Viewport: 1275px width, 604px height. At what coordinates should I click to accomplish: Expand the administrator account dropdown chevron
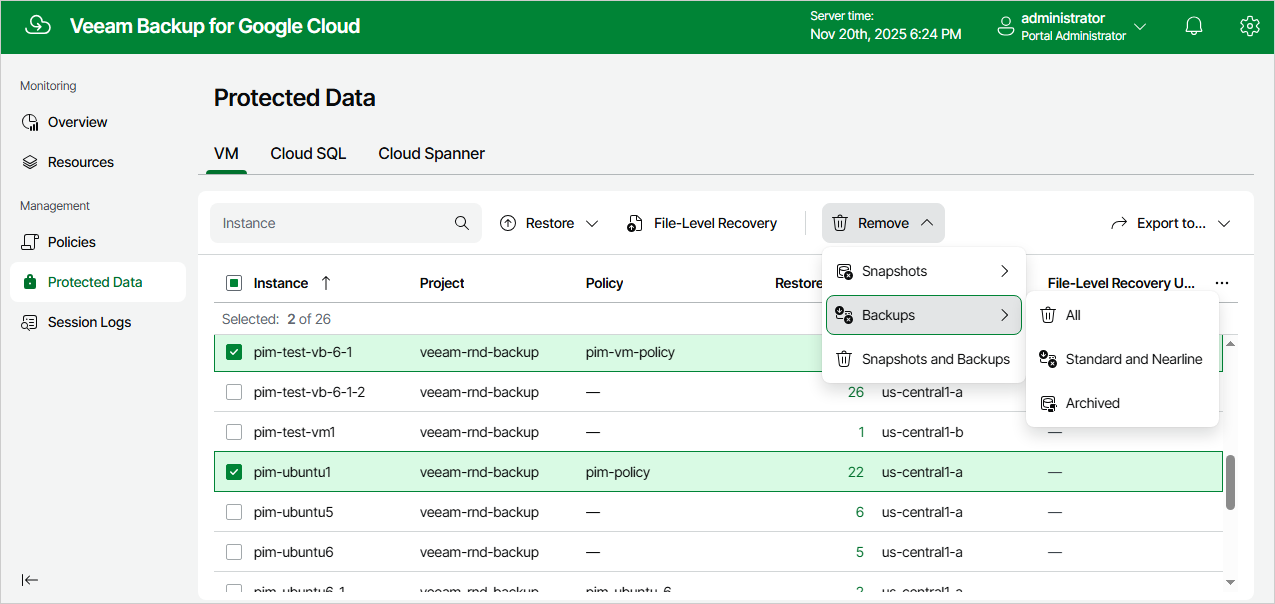tap(1140, 27)
